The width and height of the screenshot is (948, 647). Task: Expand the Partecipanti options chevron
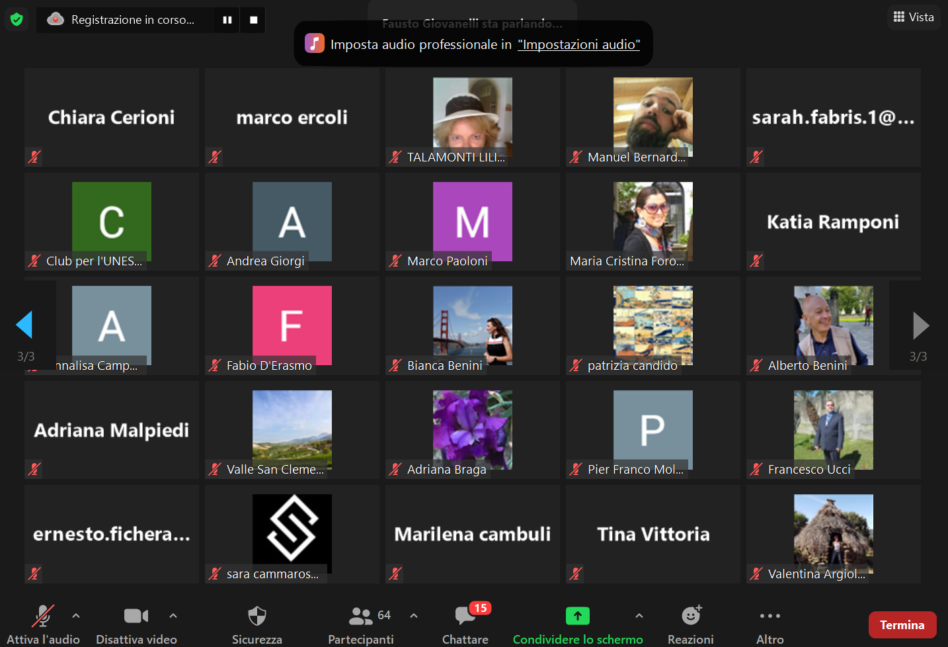pos(414,616)
